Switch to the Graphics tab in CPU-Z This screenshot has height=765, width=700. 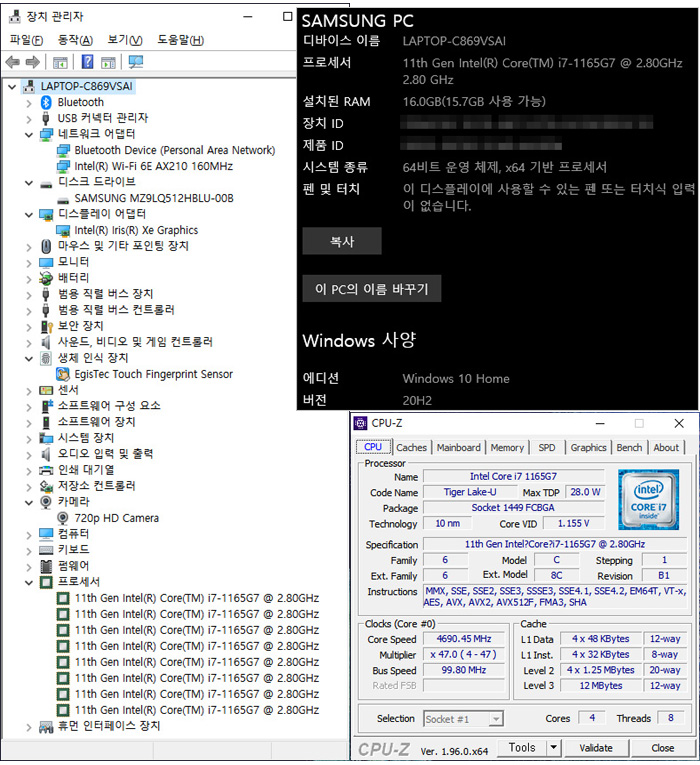coord(588,447)
